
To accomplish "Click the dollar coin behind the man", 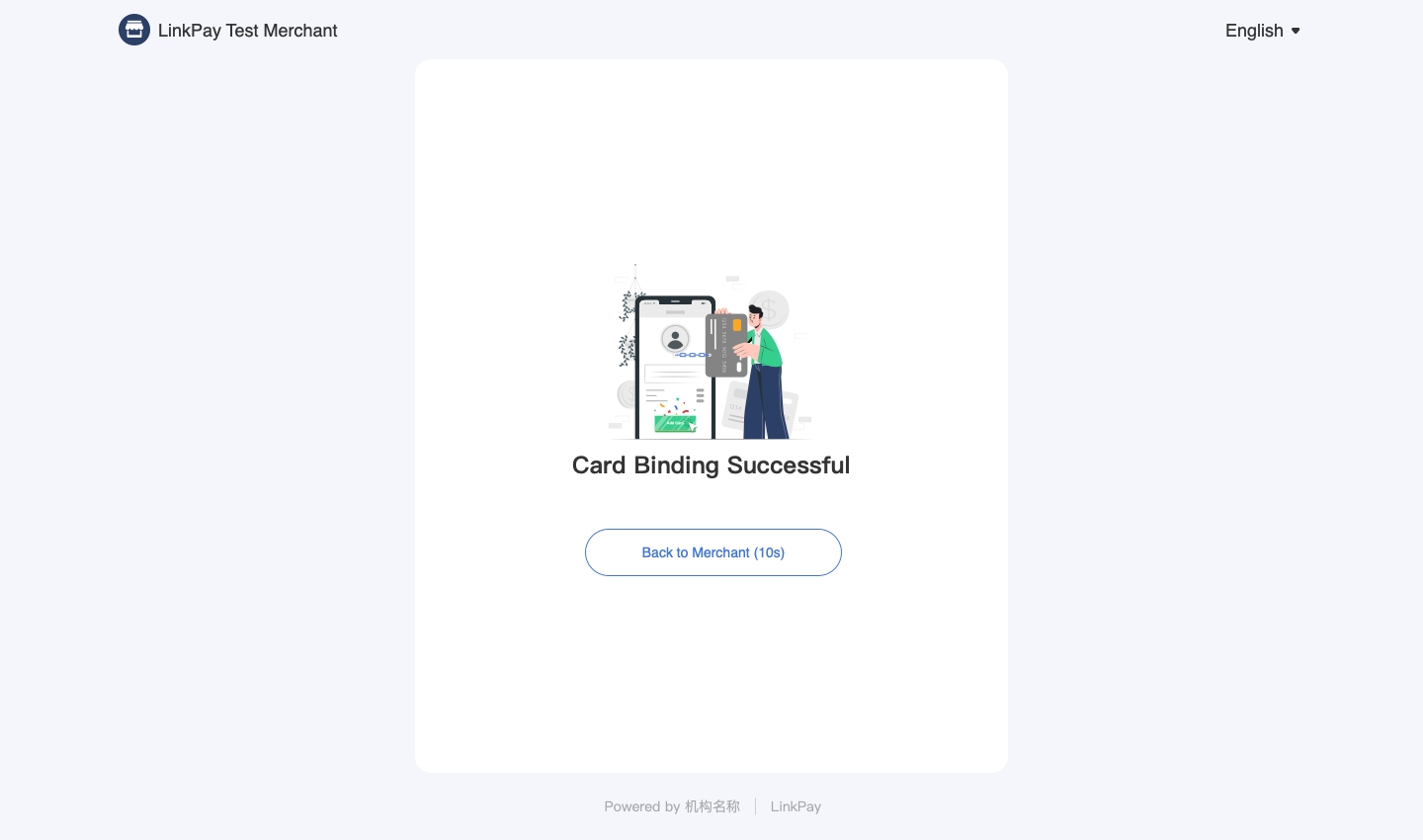I will click(771, 307).
